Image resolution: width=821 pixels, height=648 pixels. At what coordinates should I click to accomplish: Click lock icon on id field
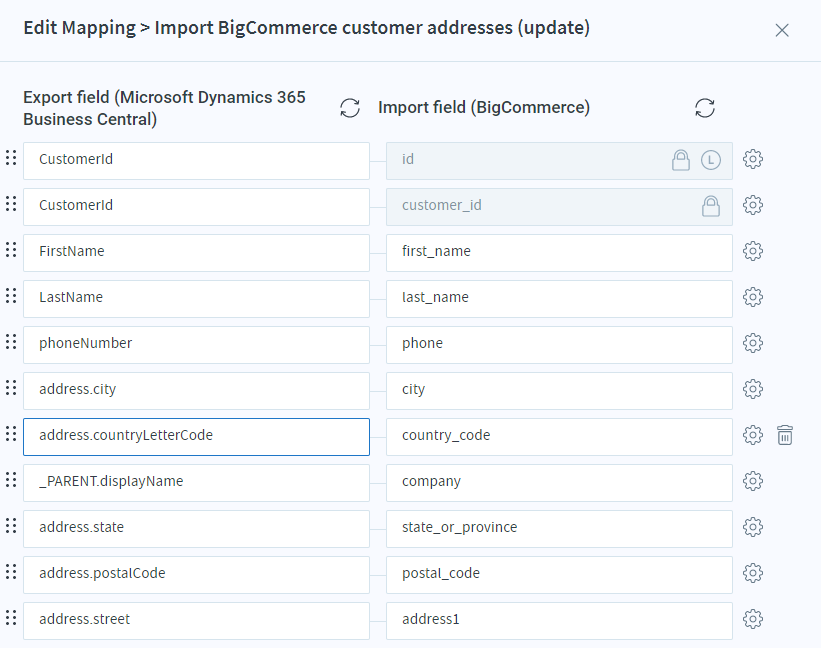681,160
